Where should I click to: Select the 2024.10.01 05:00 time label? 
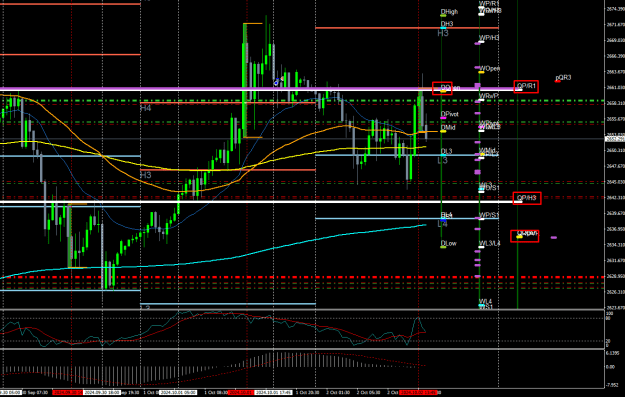tap(178, 393)
